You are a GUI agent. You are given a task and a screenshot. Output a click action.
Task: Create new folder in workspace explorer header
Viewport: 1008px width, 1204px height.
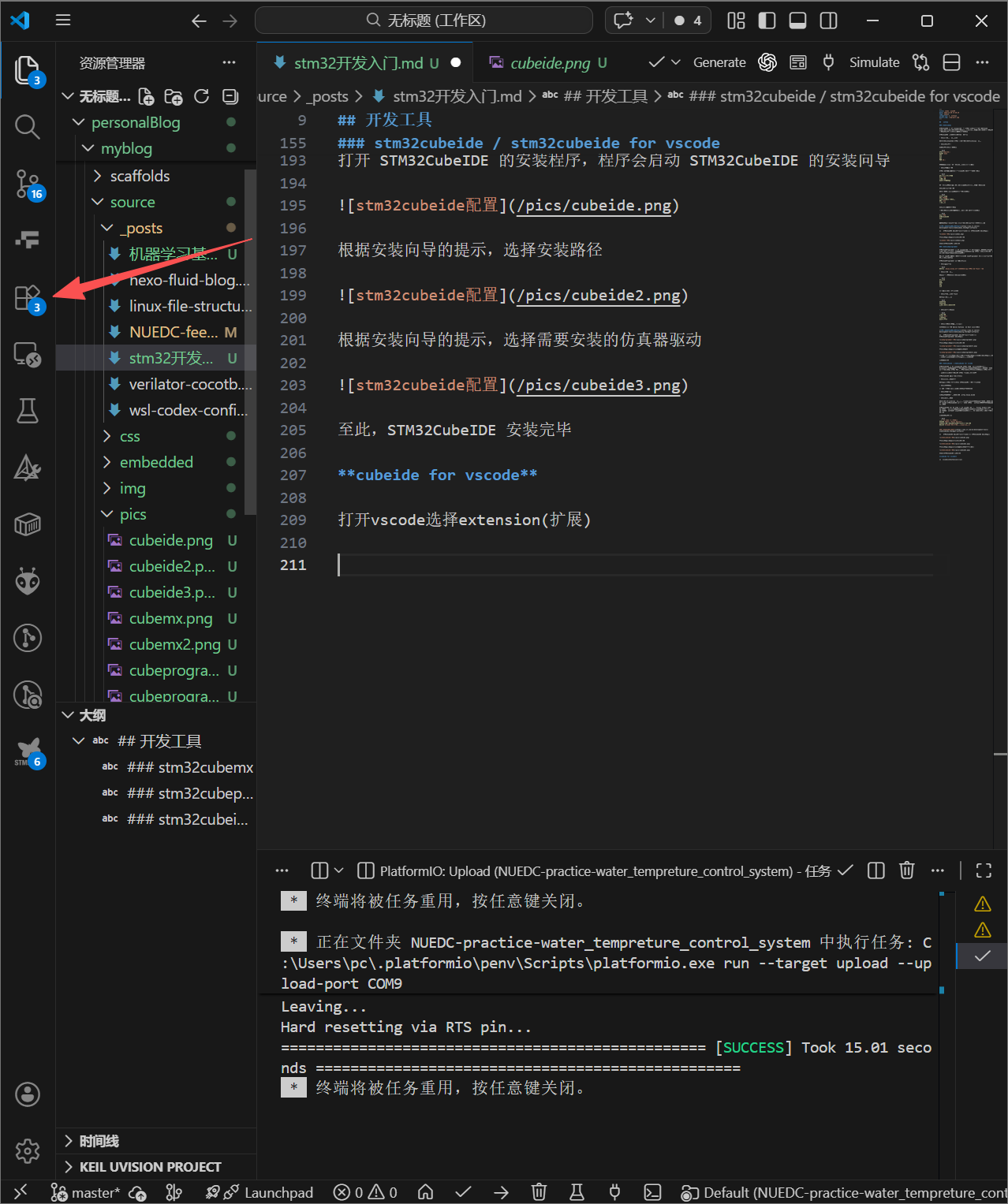(x=174, y=96)
